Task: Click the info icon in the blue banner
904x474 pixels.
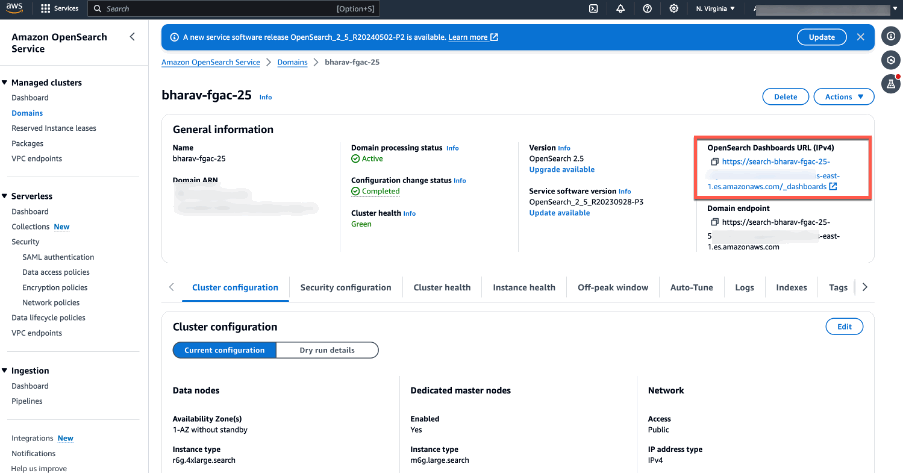Action: [174, 37]
